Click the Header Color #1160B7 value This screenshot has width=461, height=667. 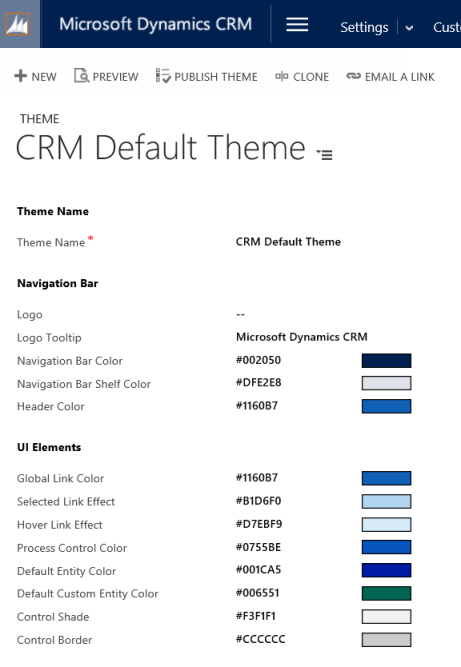(x=257, y=405)
